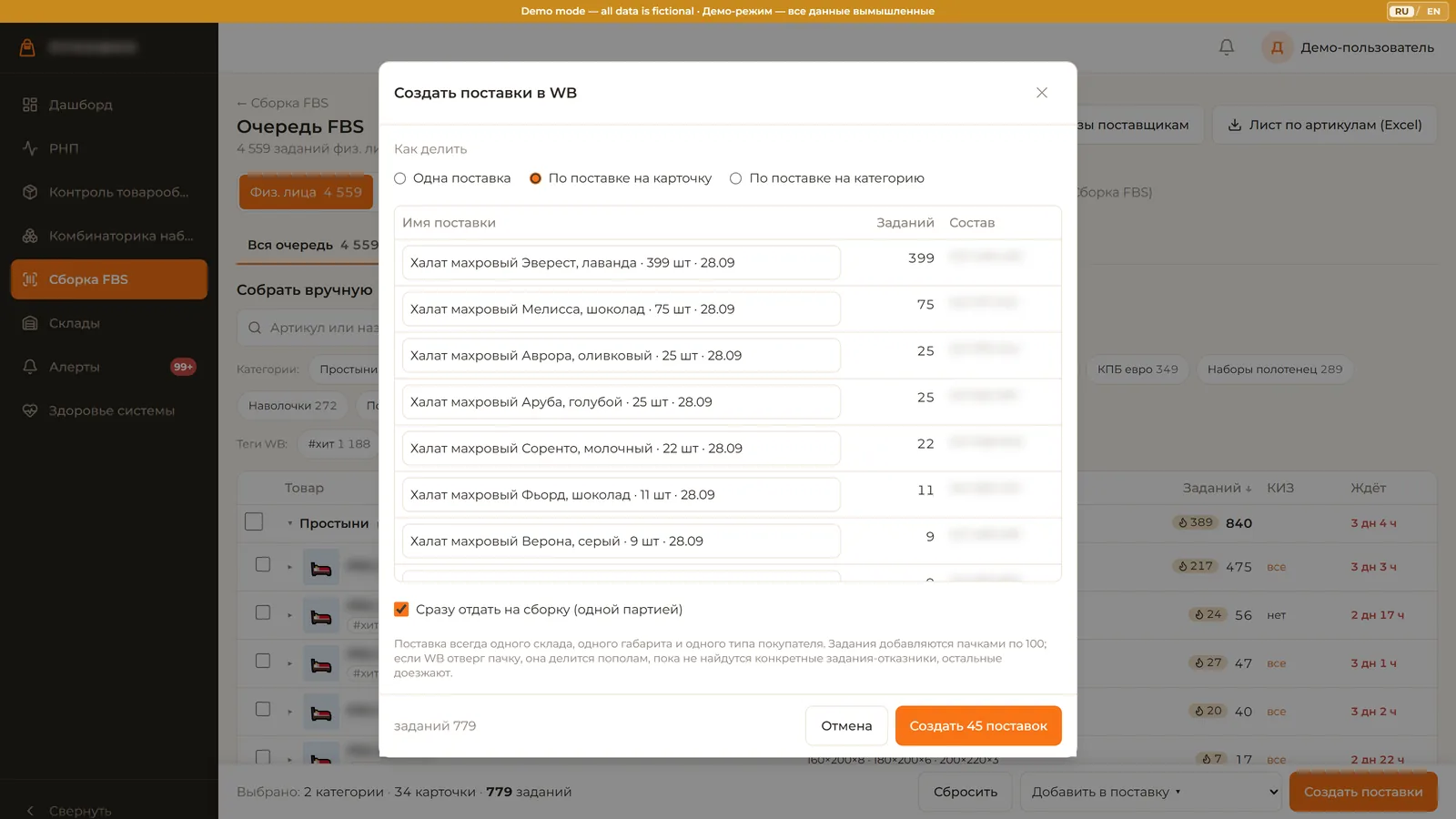Expand the product row with 56 tasks
The height and width of the screenshot is (819, 1456).
[290, 615]
